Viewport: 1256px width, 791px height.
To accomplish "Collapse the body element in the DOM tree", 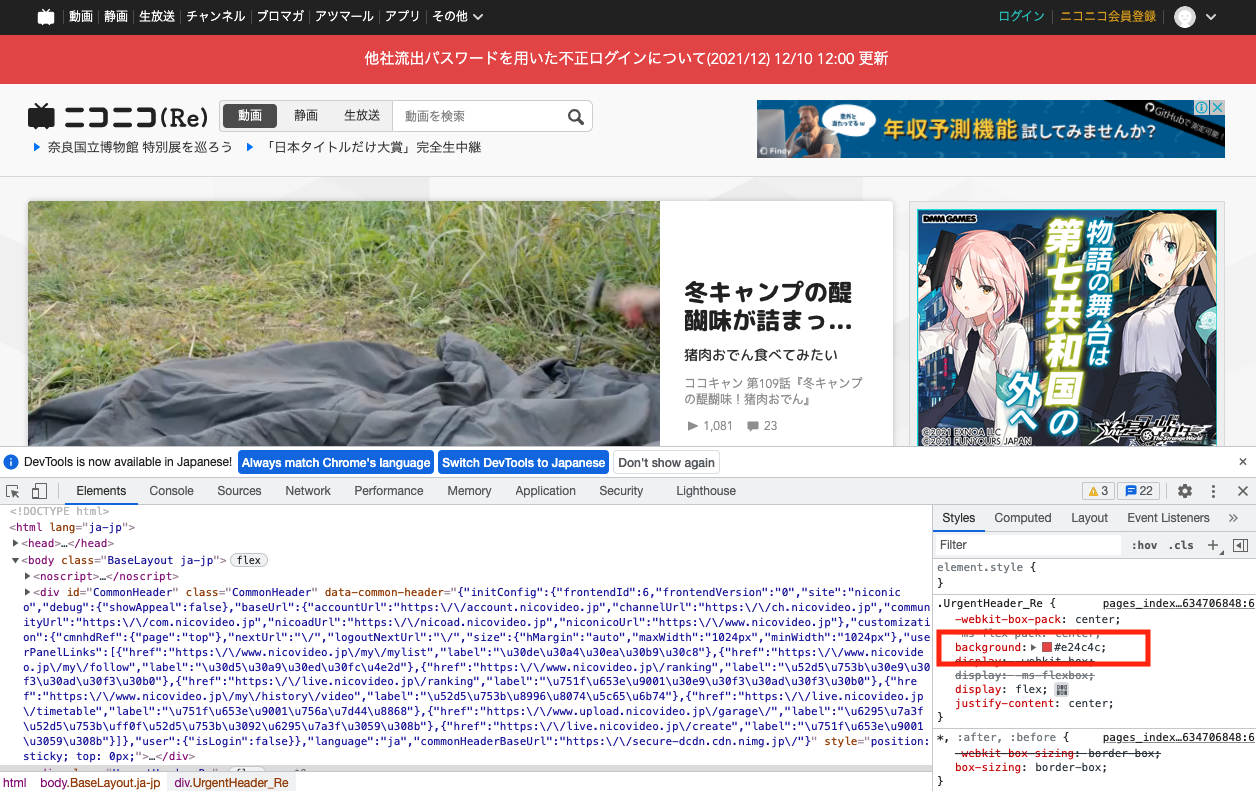I will (x=16, y=559).
